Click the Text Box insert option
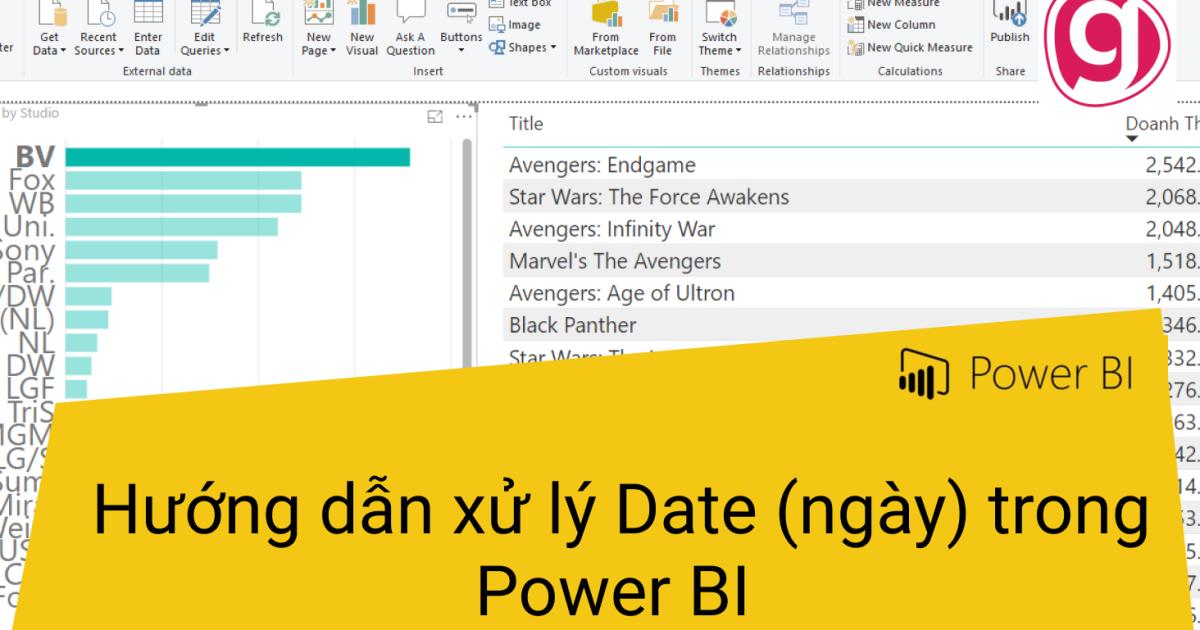 [x=520, y=4]
